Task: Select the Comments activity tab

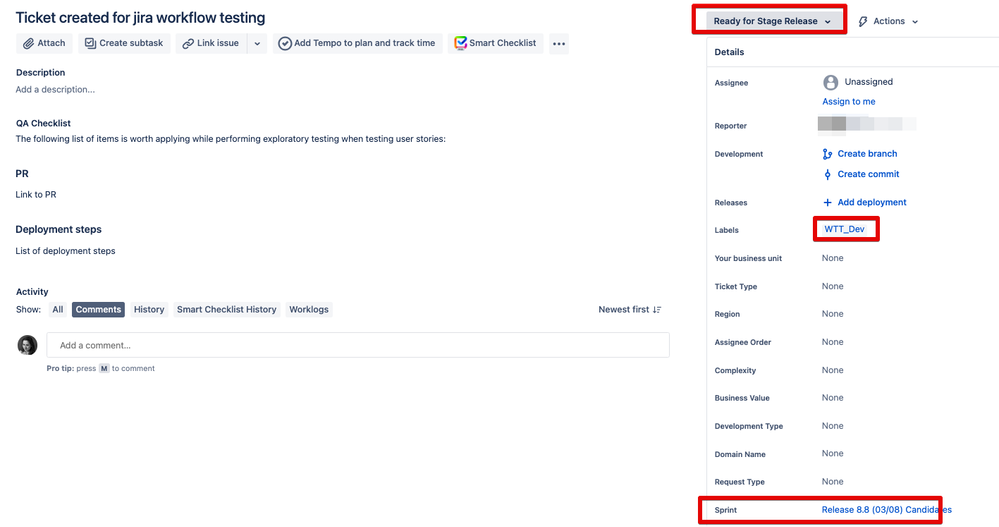Action: [x=98, y=310]
